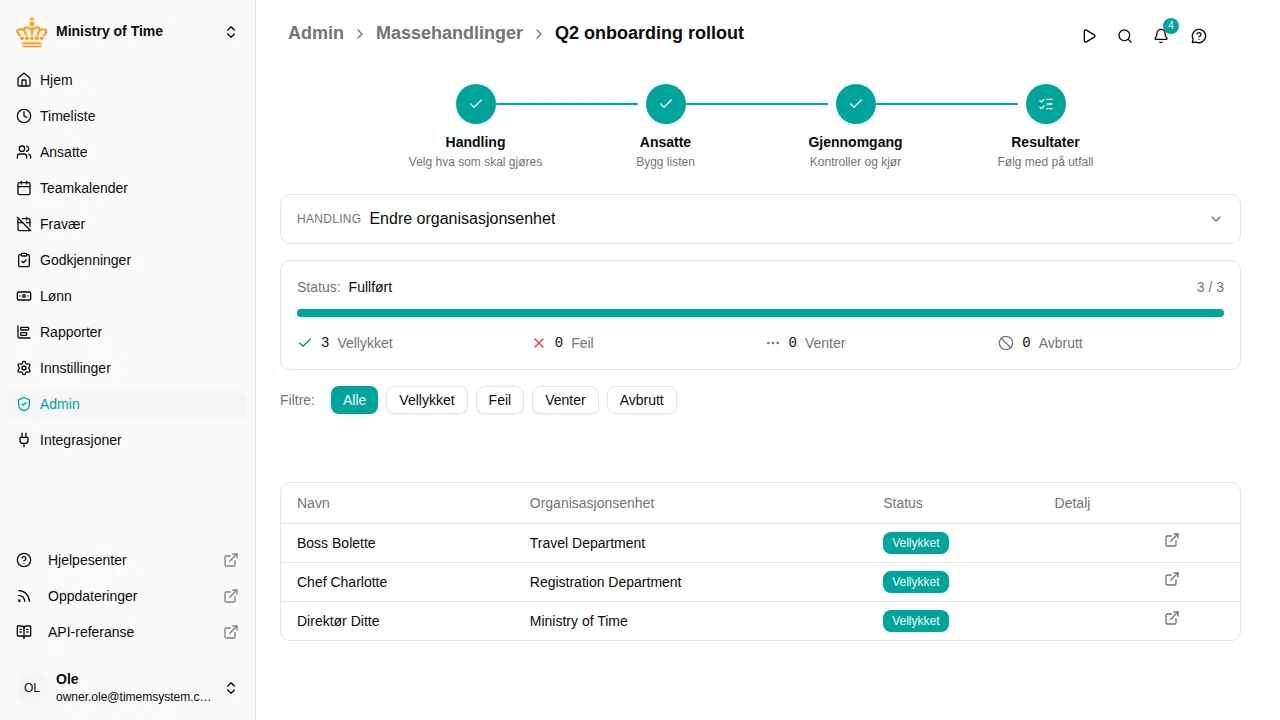Image resolution: width=1280 pixels, height=720 pixels.
Task: Filter results by Vellykket
Action: coord(427,400)
